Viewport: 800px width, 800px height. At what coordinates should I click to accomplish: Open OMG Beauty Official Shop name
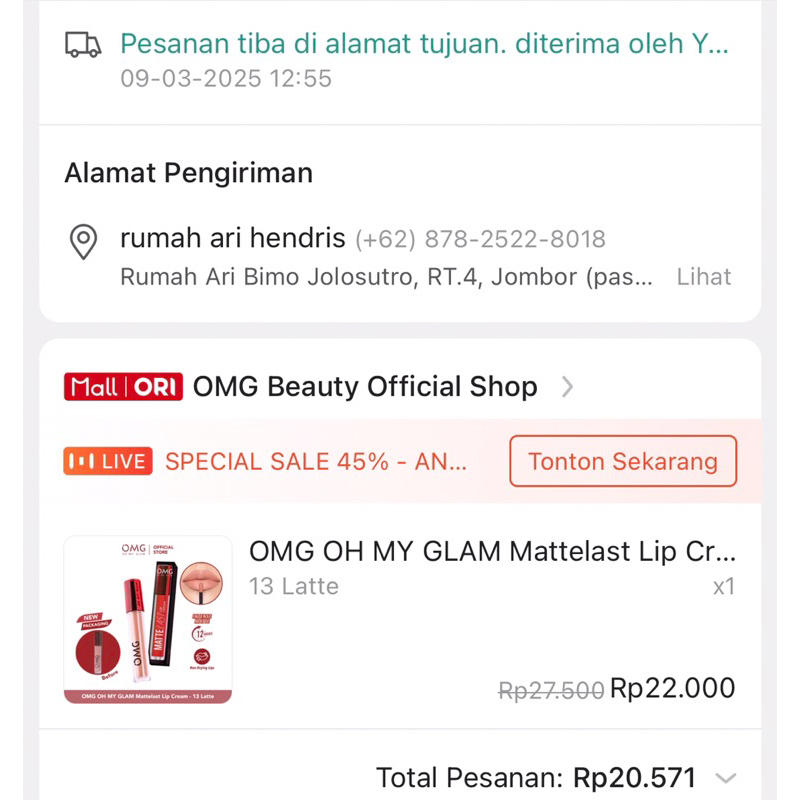[x=365, y=387]
